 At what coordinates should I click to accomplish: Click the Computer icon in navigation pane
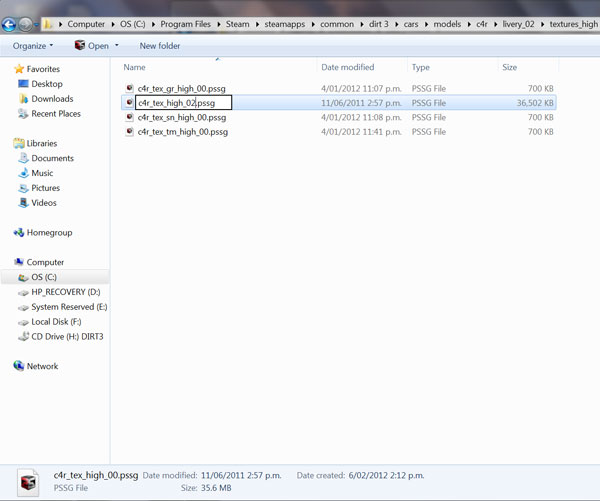point(19,262)
